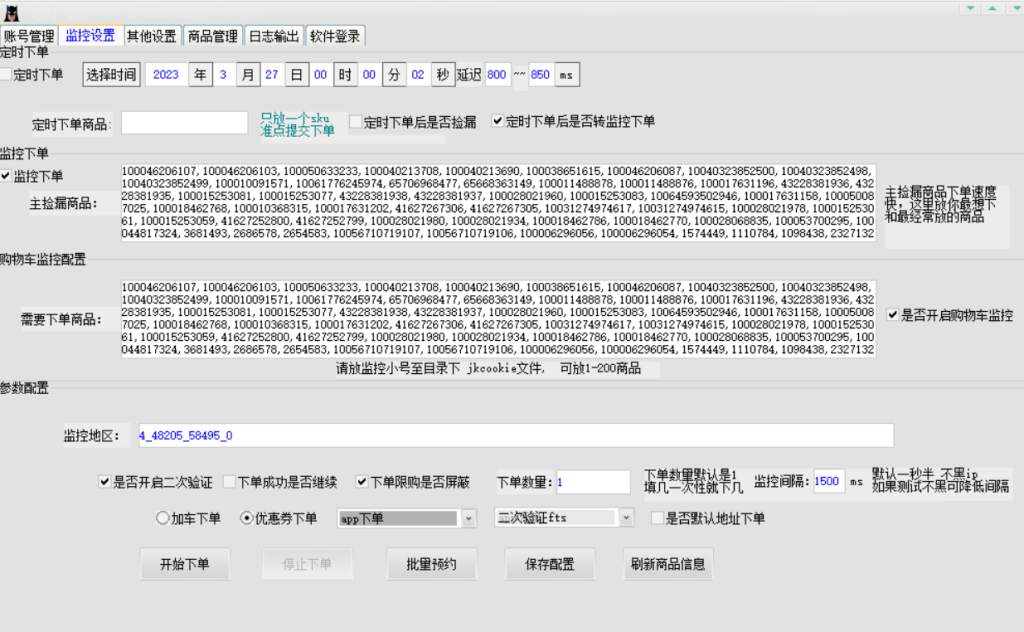The width and height of the screenshot is (1024, 632).
Task: Go to the 日志输出 tab
Action: coord(273,36)
